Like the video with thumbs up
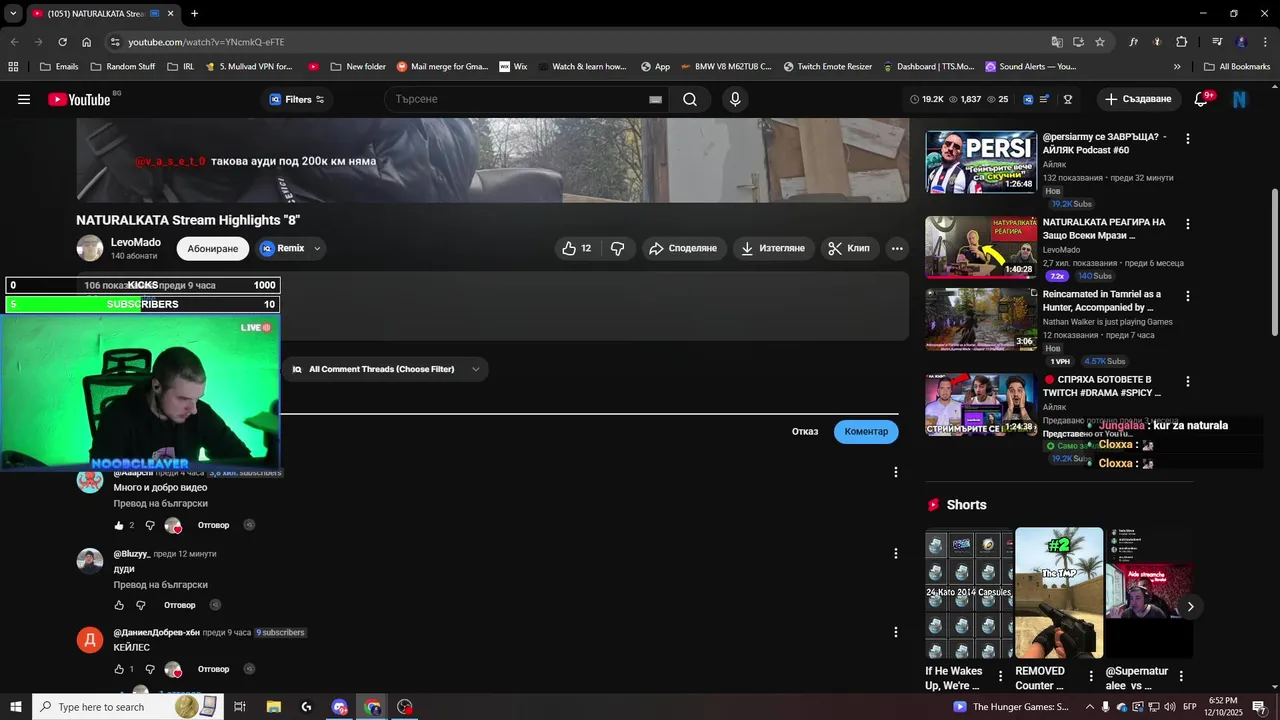The width and height of the screenshot is (1280, 720). click(578, 248)
